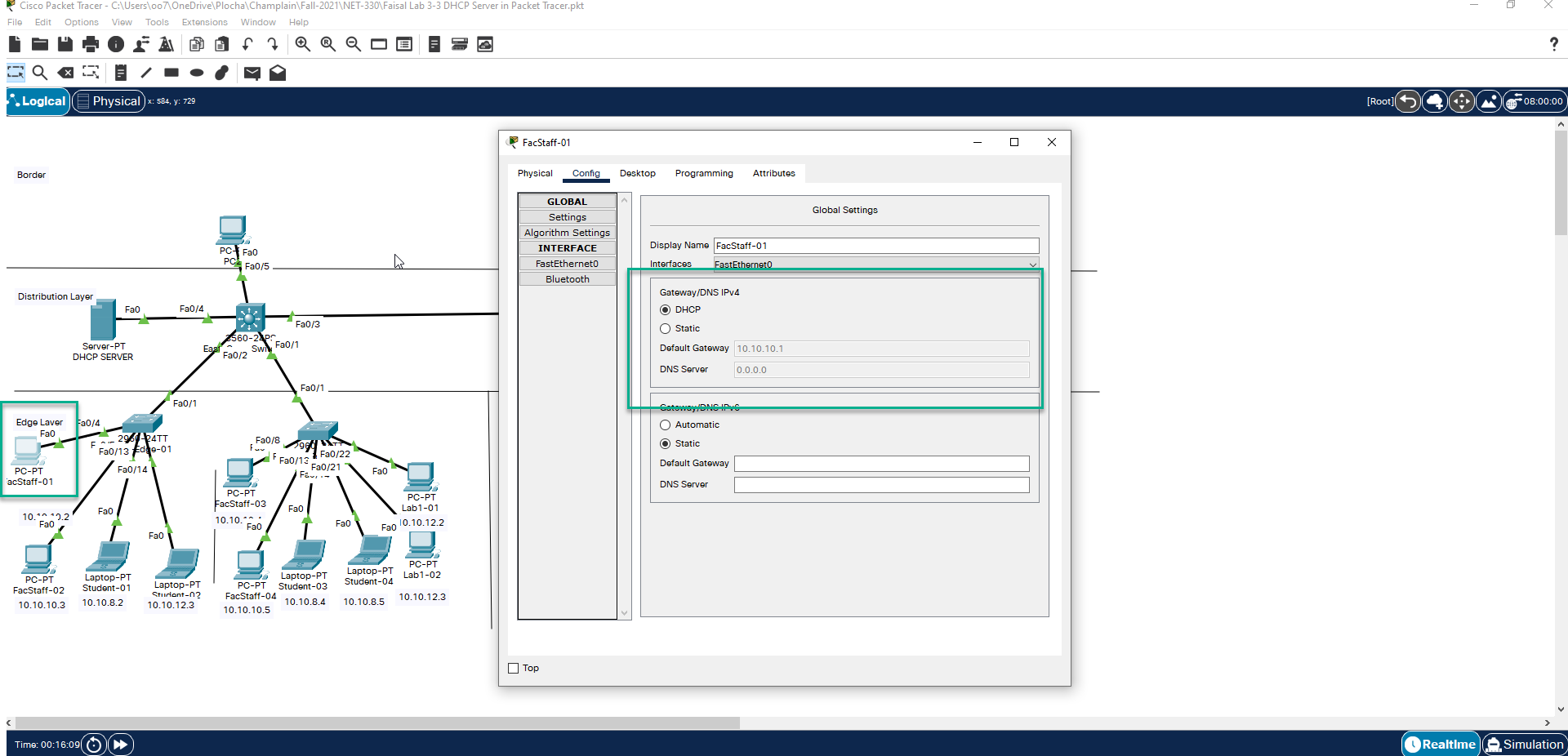Screen dimensions: 1568x756
Task: Open Network Information circle icon
Action: [116, 44]
